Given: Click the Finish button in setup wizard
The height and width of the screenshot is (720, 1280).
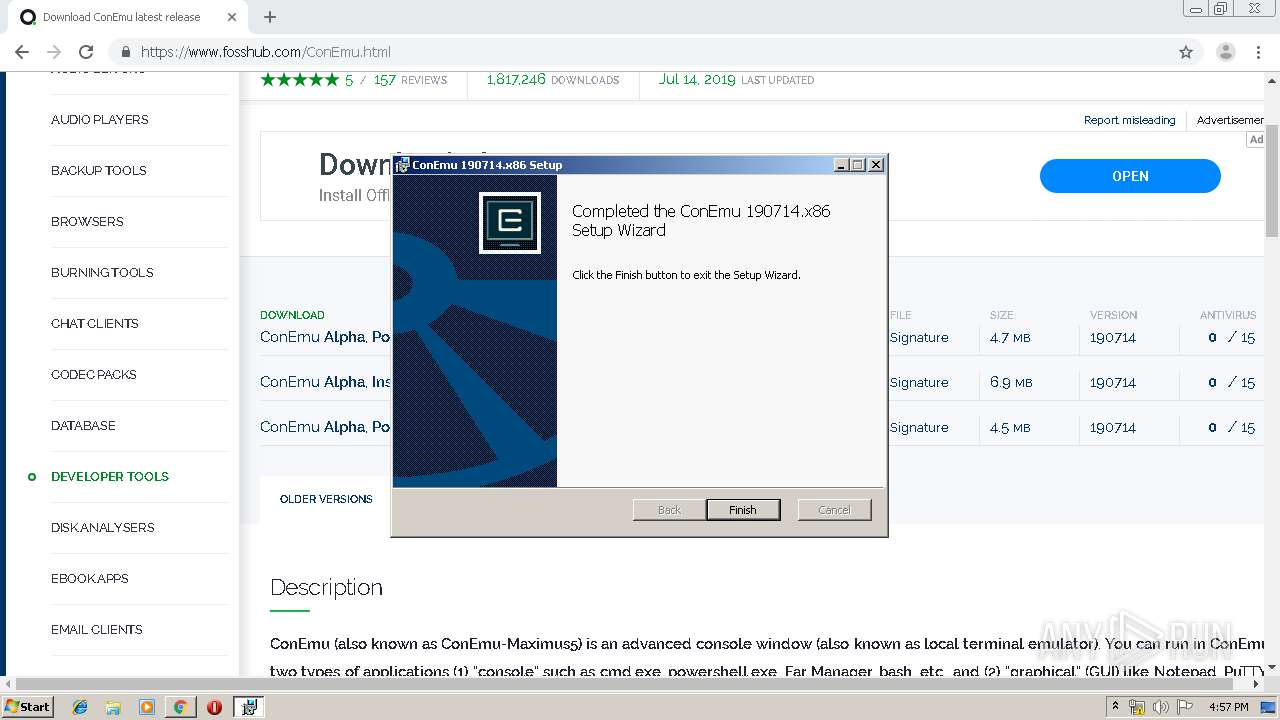Looking at the screenshot, I should click(x=743, y=510).
